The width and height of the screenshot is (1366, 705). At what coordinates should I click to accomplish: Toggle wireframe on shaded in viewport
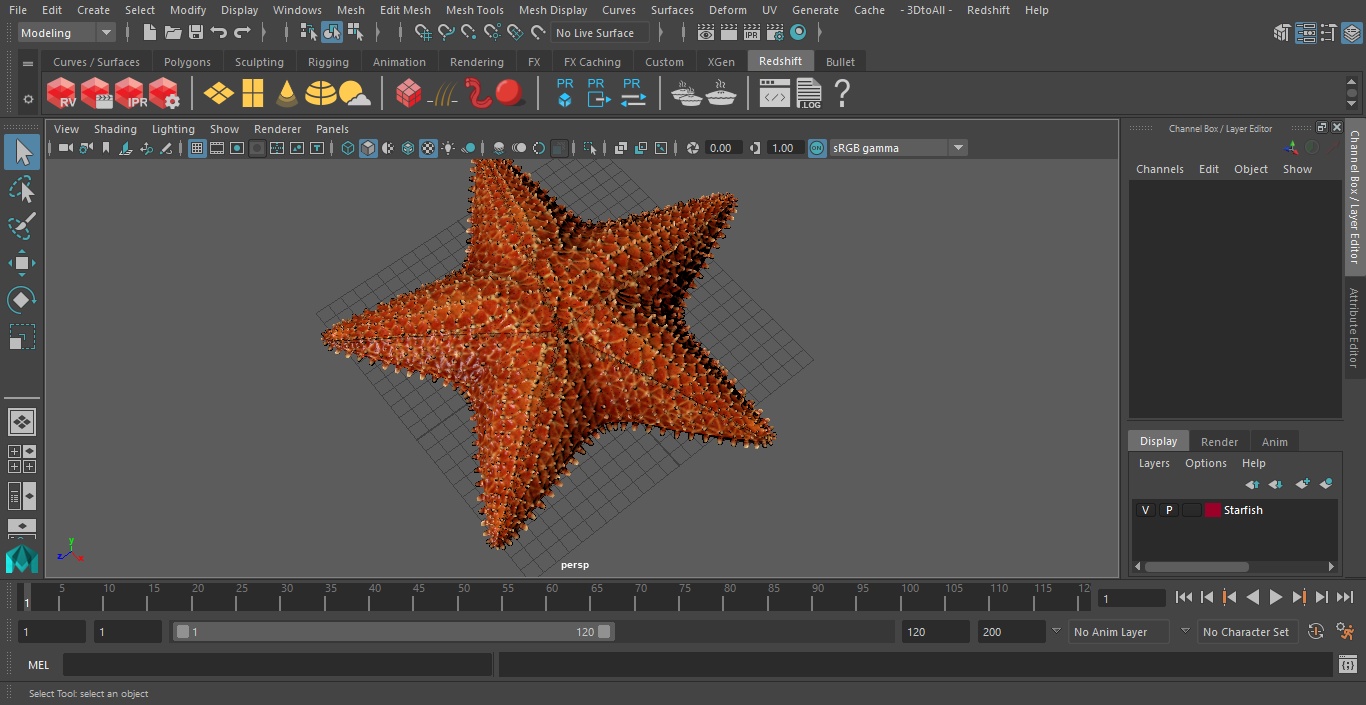pyautogui.click(x=408, y=148)
